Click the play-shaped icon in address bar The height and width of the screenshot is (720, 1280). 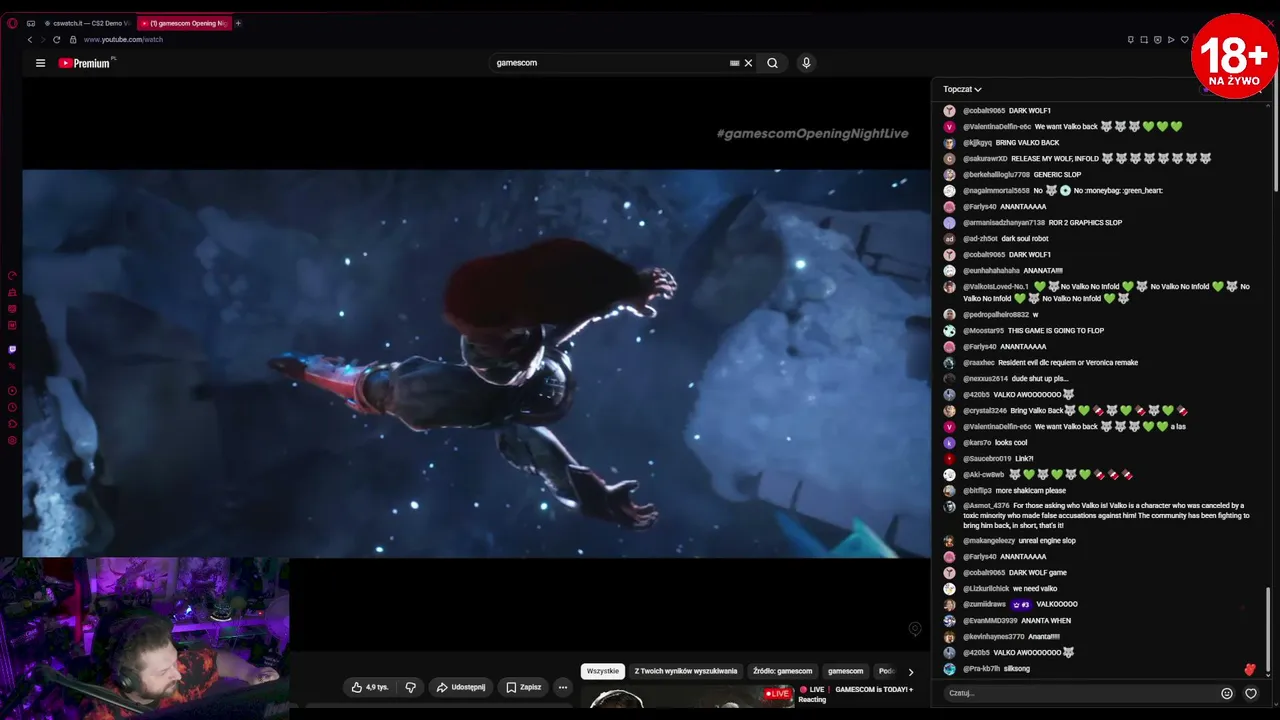(x=1171, y=40)
